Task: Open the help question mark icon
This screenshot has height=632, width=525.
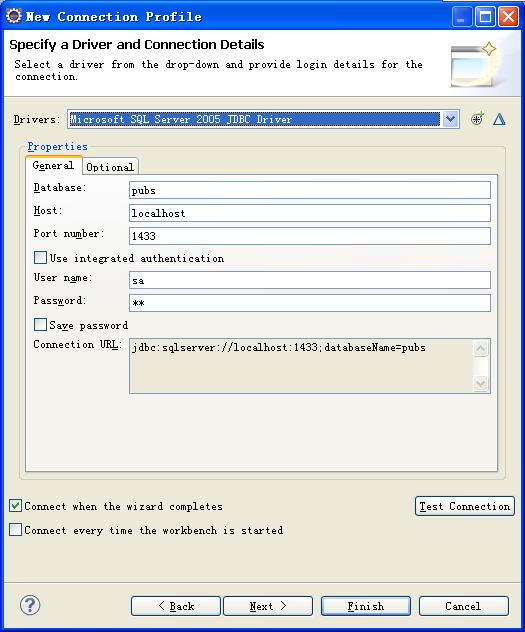Action: tap(30, 605)
